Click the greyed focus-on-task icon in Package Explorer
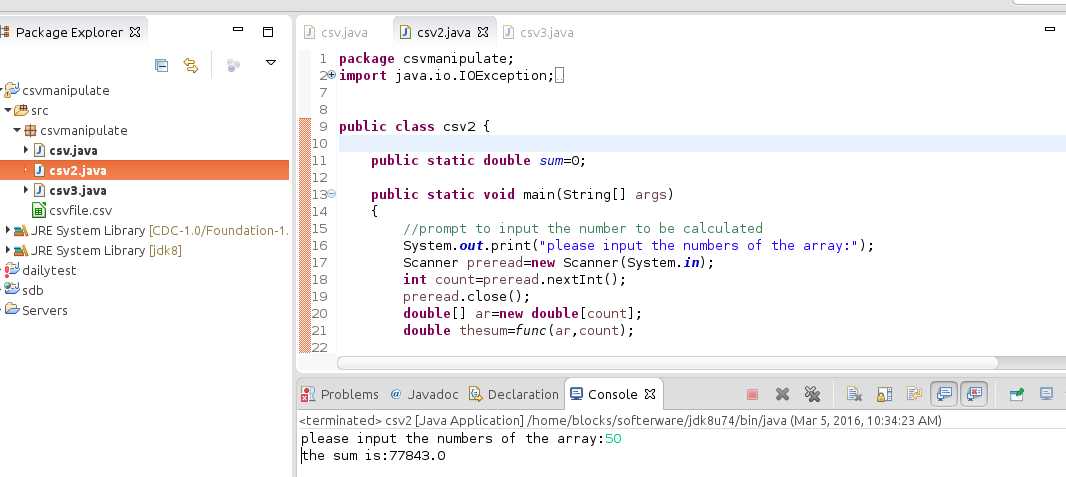Image resolution: width=1066 pixels, height=477 pixels. point(233,65)
